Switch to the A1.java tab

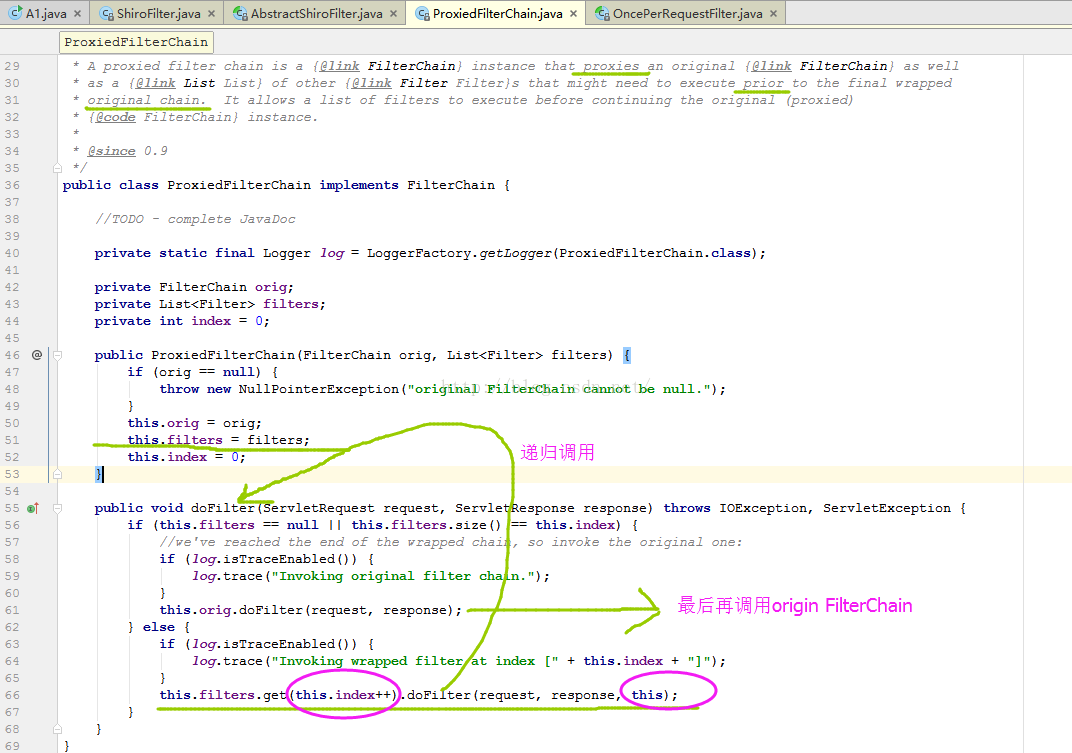pos(46,14)
